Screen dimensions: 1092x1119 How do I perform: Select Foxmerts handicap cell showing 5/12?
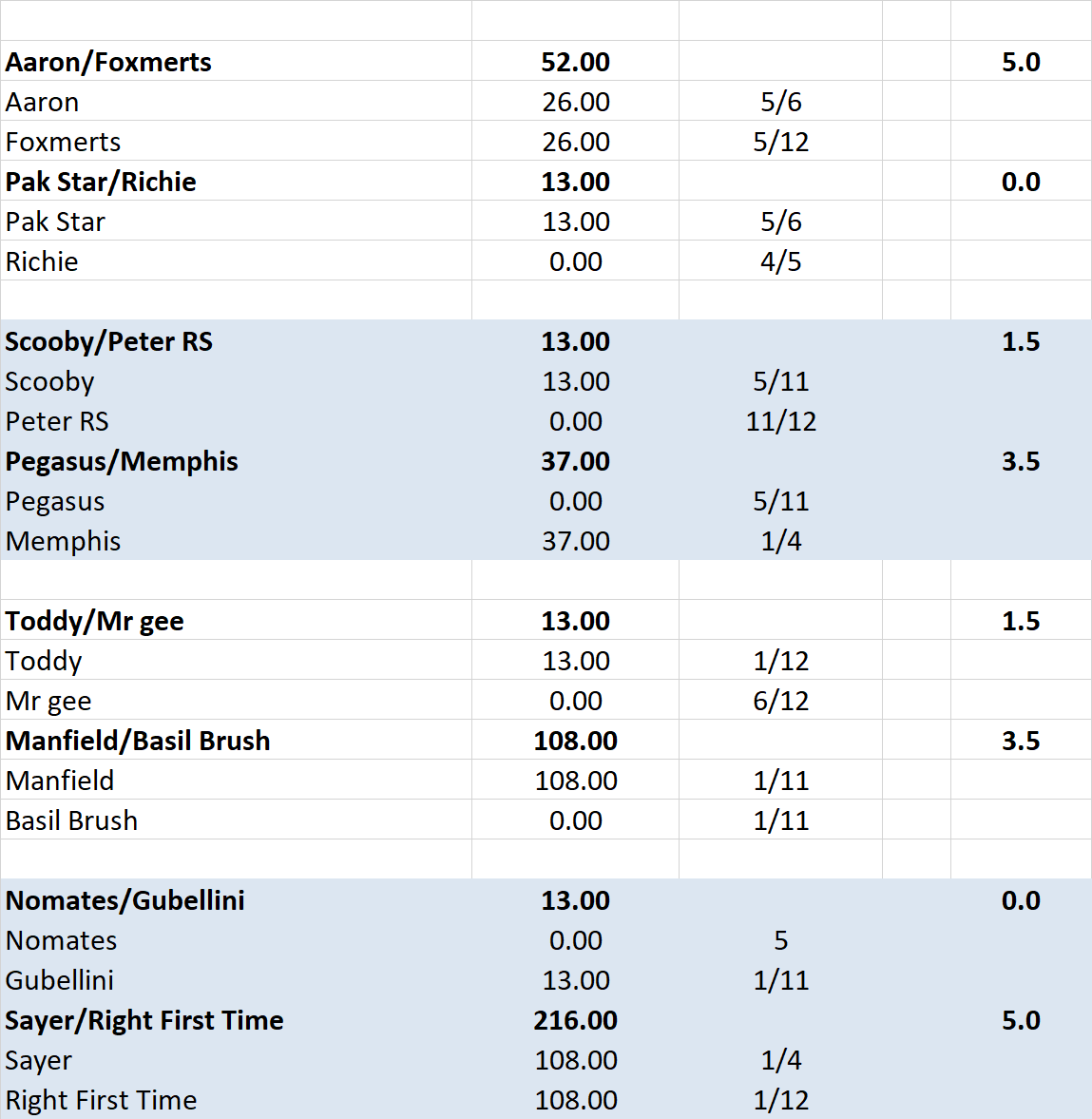click(x=780, y=142)
